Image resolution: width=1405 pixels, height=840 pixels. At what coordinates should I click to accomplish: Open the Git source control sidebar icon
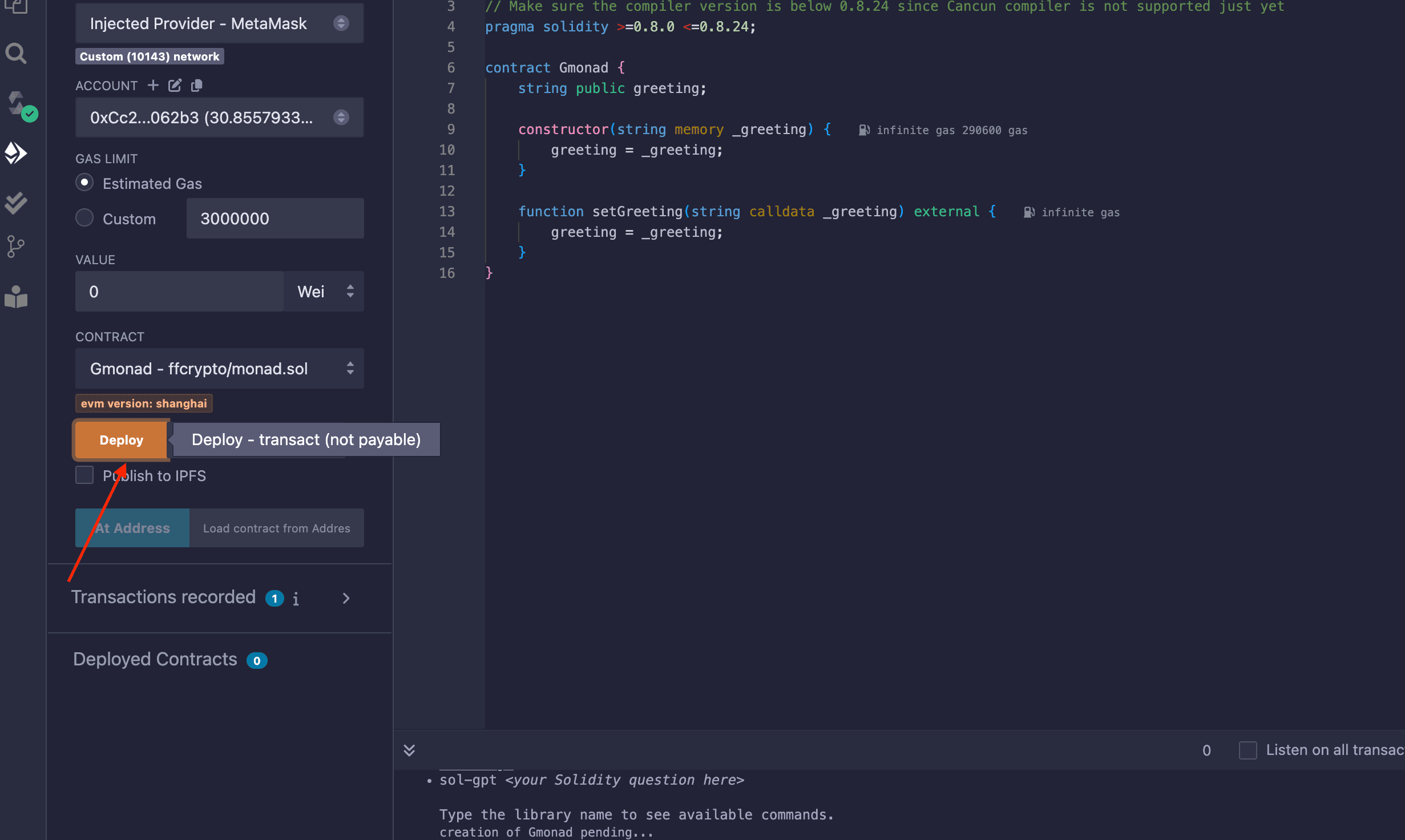click(x=15, y=247)
